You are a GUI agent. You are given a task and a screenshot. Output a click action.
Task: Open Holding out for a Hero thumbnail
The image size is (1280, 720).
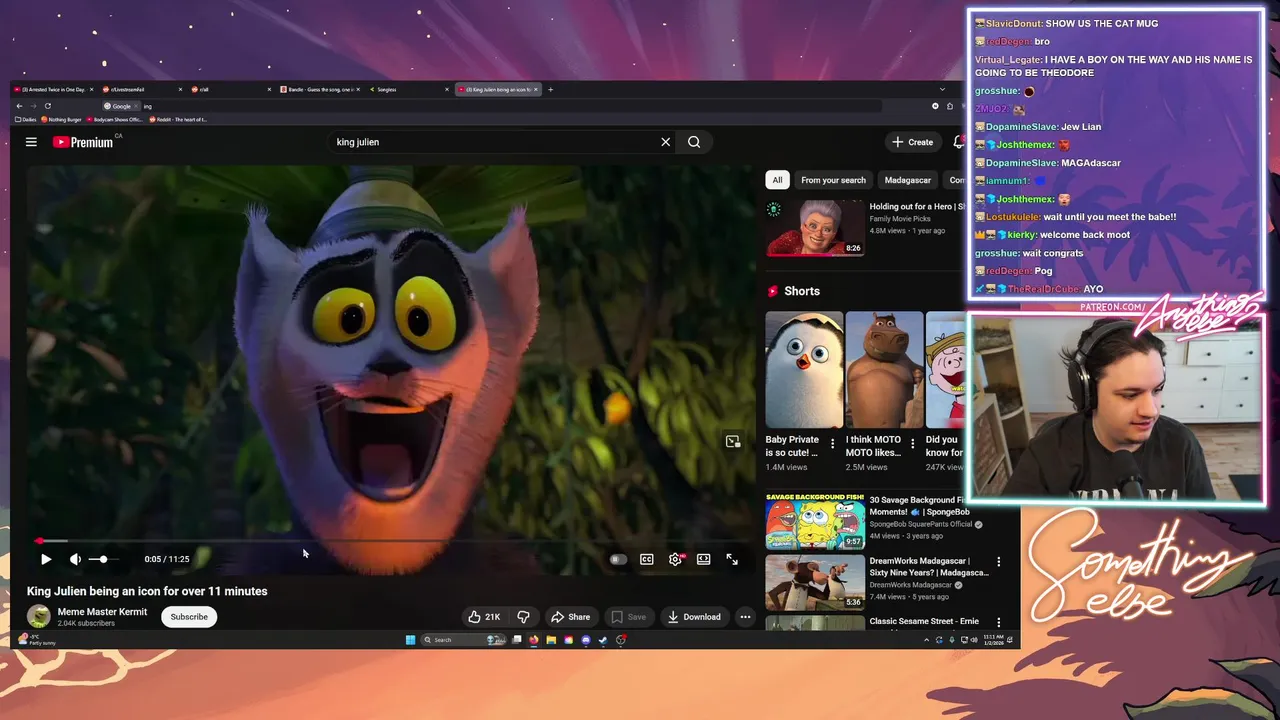pyautogui.click(x=815, y=228)
